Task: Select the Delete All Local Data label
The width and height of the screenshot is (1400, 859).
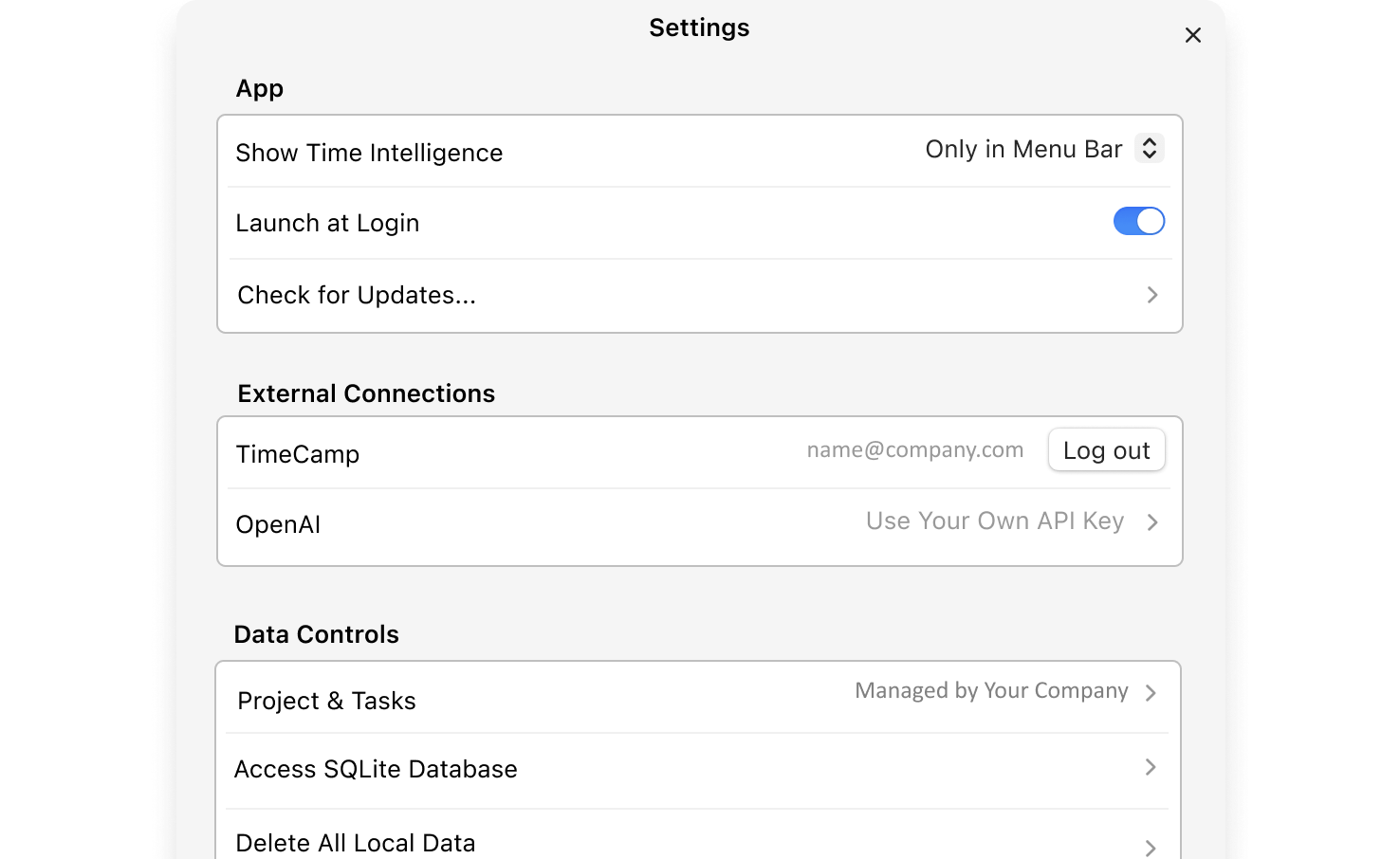Action: (x=356, y=843)
